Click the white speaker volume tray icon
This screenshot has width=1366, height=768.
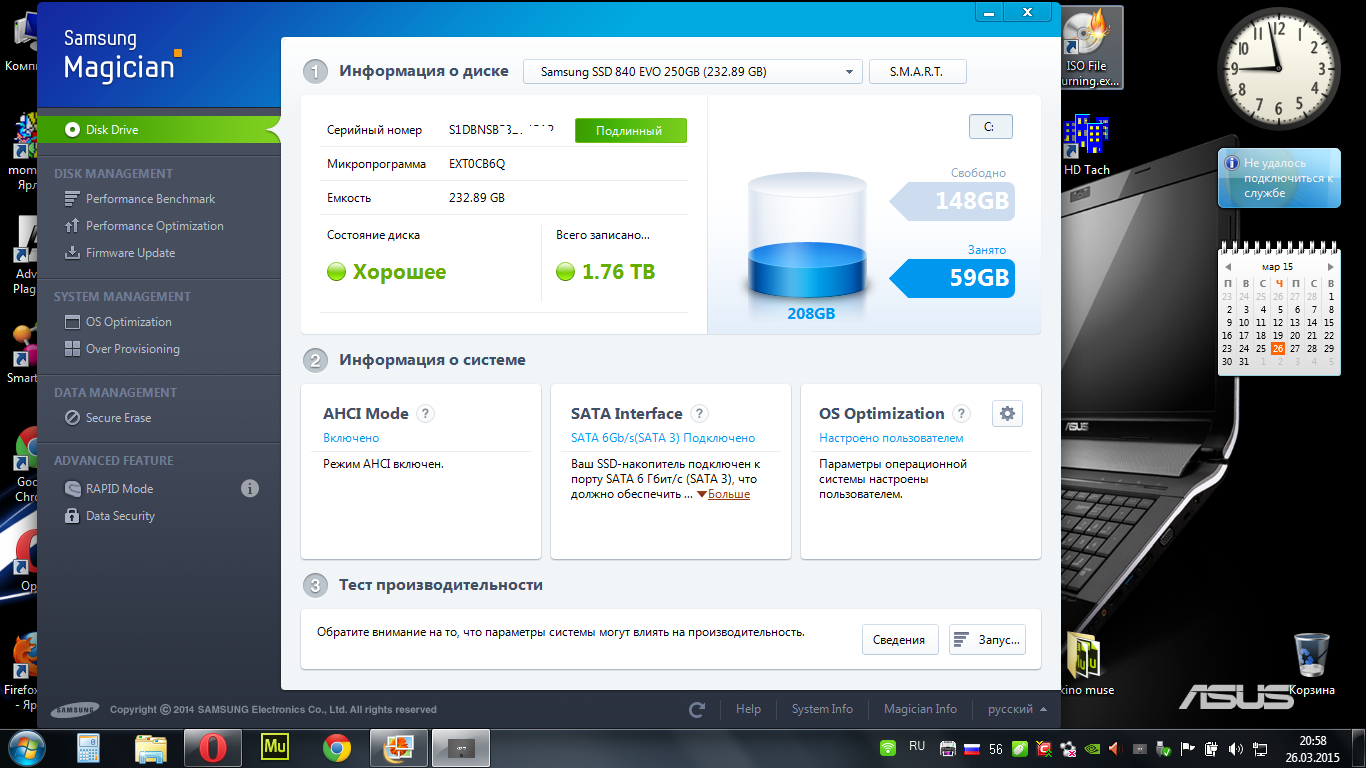(1234, 748)
